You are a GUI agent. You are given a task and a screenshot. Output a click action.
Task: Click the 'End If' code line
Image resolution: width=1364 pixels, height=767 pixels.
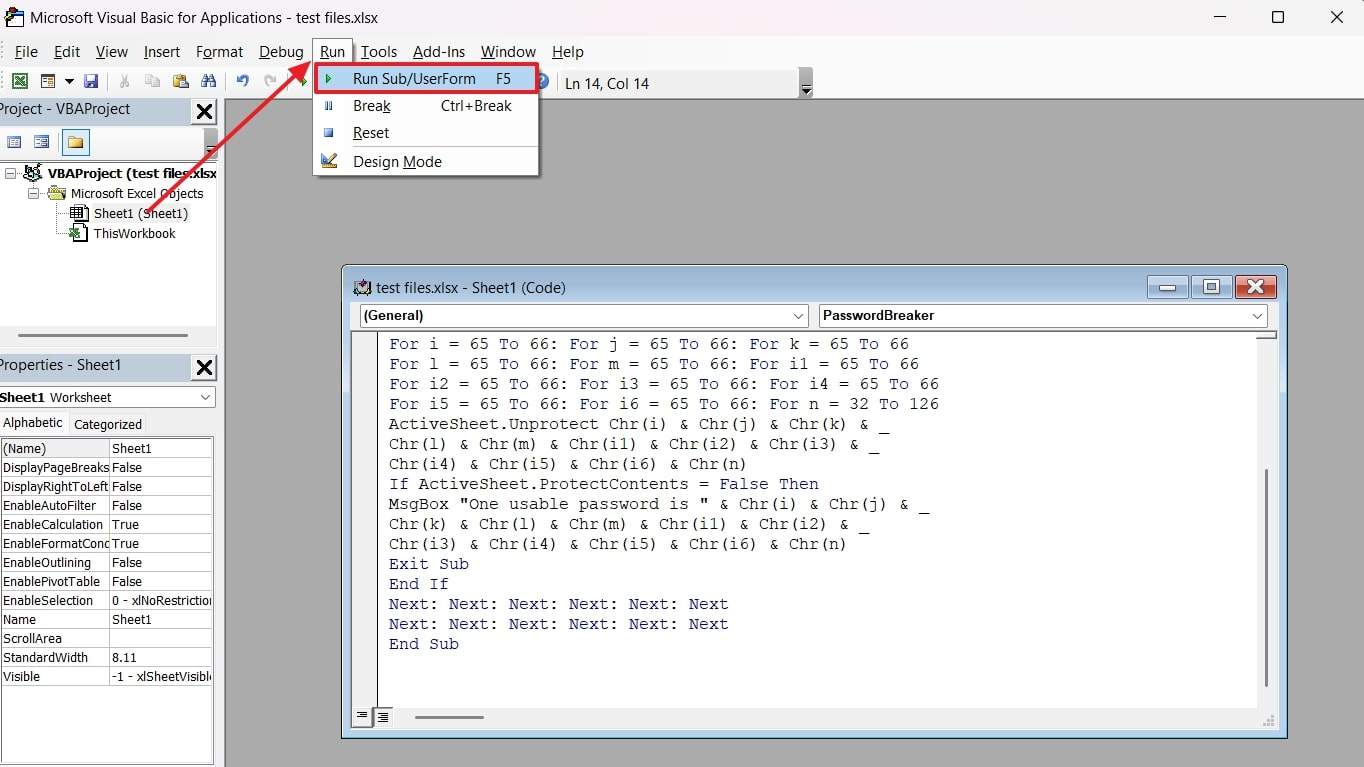[419, 584]
